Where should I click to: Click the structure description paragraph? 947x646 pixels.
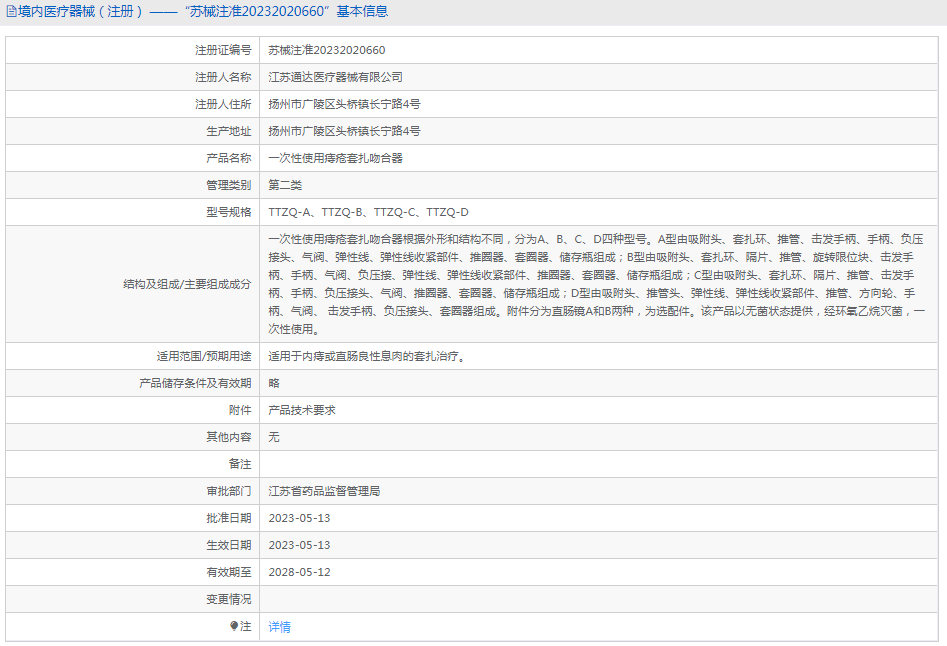[597, 284]
